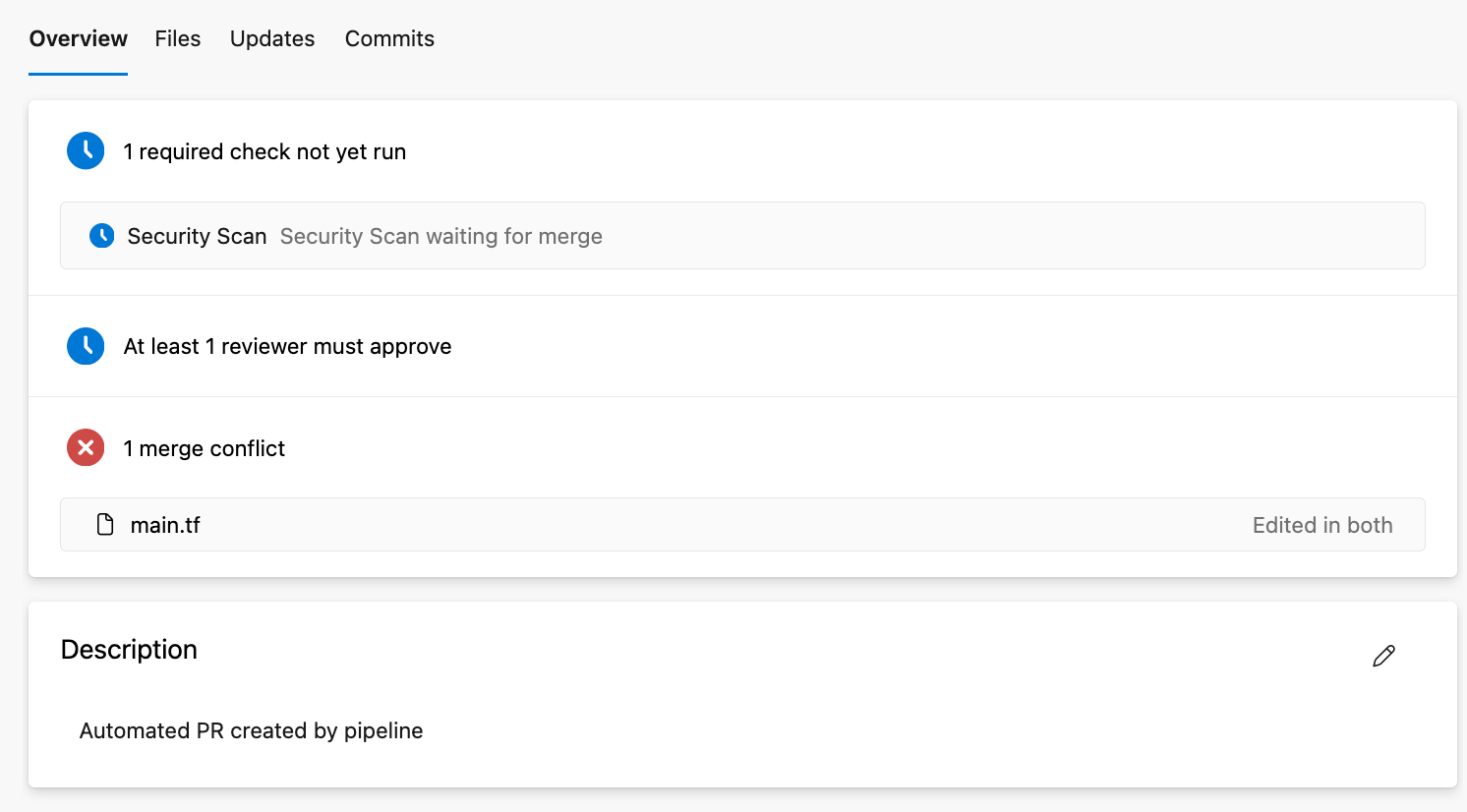Screen dimensions: 1467x812
Task: Go to the Updates tab
Action: tap(272, 39)
